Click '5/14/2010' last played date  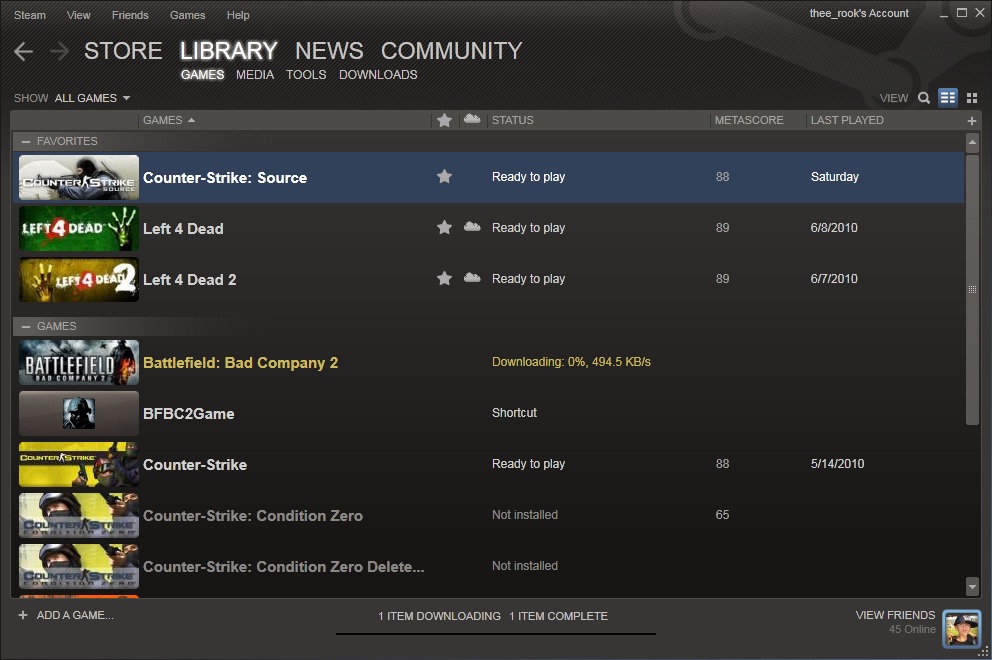(x=837, y=464)
